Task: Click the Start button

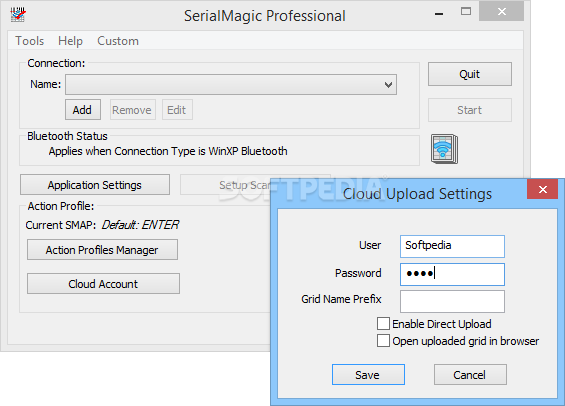Action: (470, 110)
